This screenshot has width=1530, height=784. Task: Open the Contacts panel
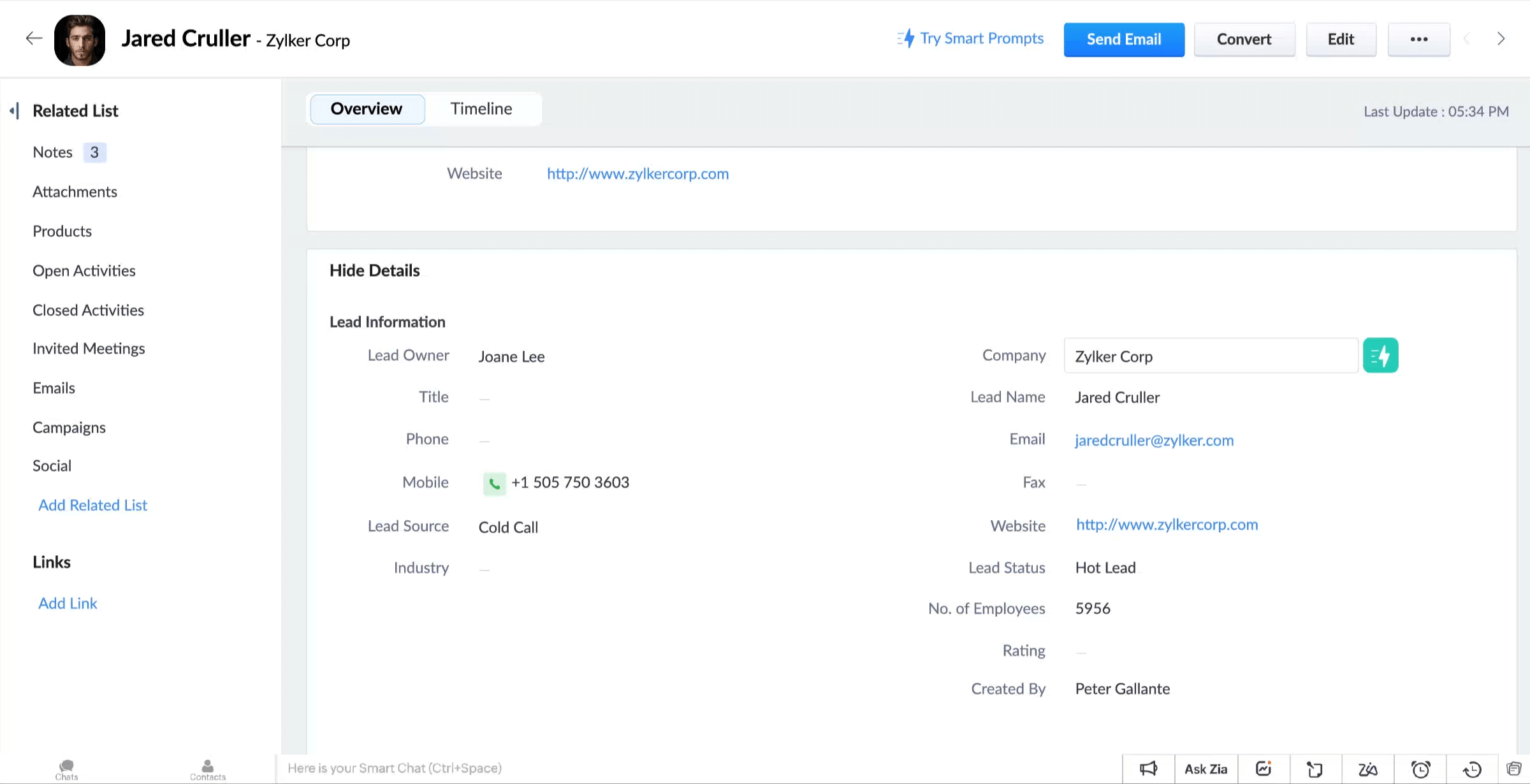tap(207, 768)
